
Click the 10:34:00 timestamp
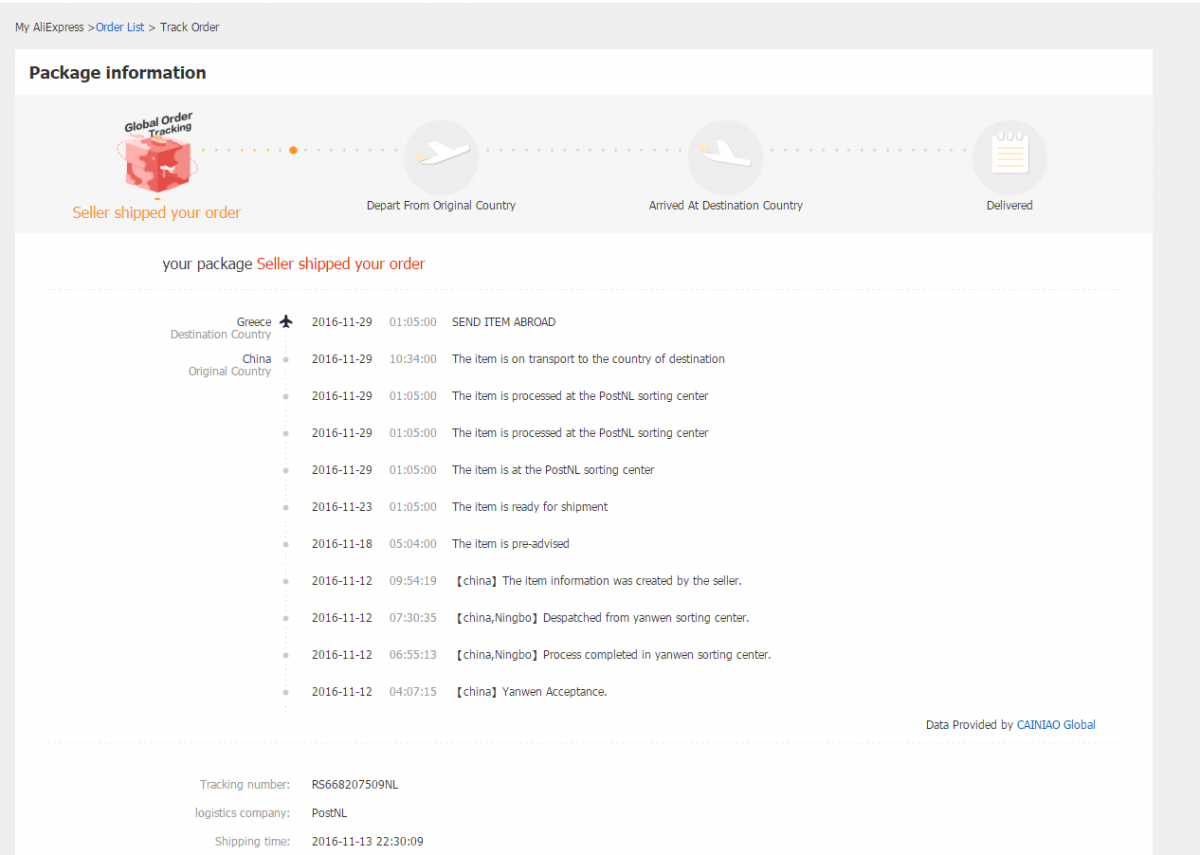coord(413,359)
